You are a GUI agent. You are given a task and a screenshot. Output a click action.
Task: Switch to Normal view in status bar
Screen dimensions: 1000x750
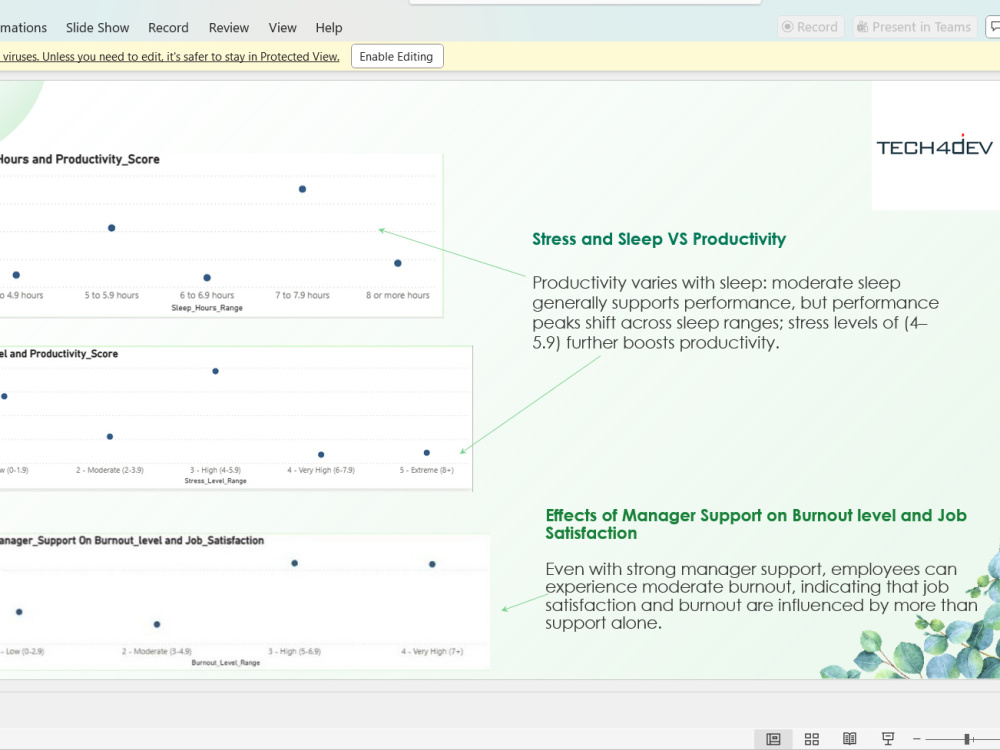pyautogui.click(x=773, y=739)
